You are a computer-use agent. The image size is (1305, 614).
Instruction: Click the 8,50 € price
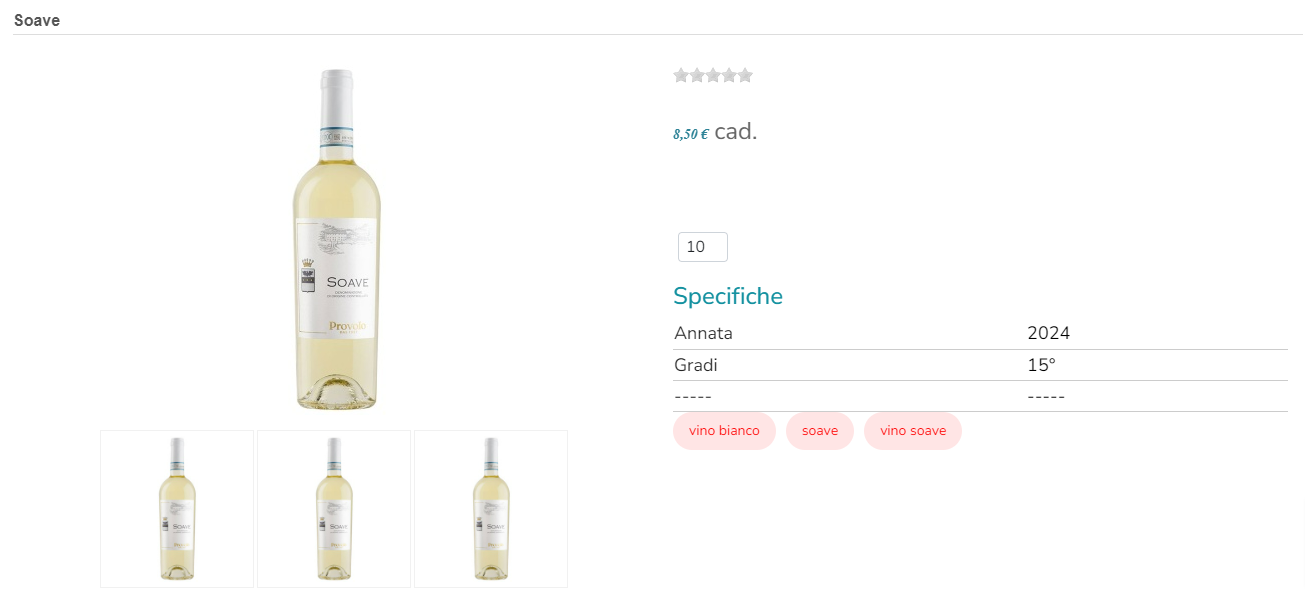pos(691,134)
